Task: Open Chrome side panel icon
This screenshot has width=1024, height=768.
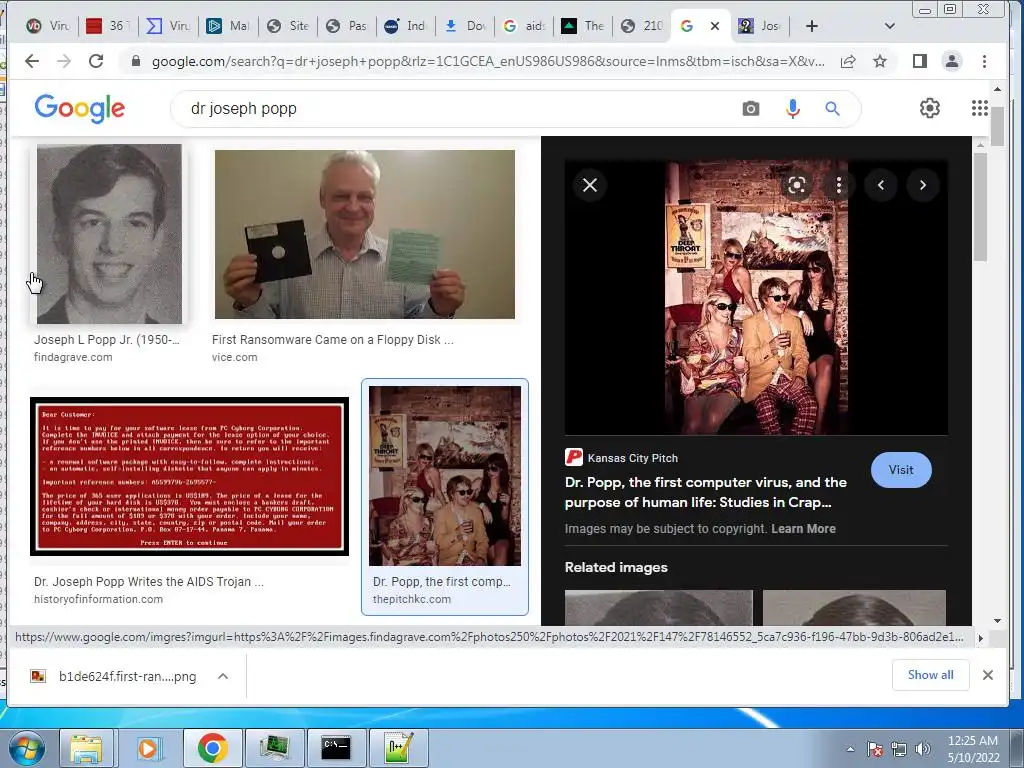Action: (920, 61)
